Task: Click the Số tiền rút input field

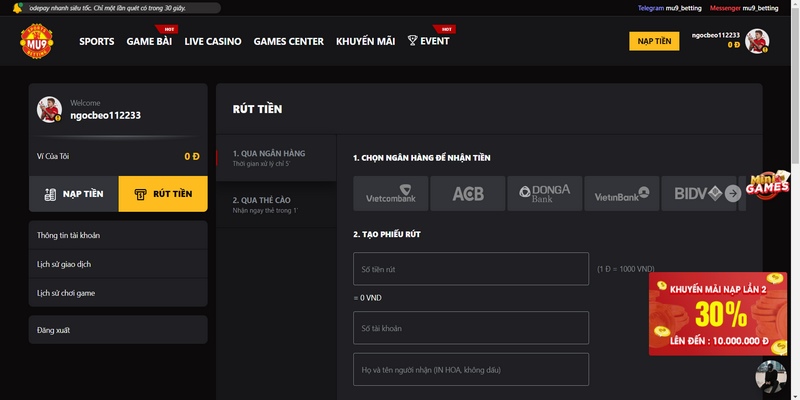Action: pyautogui.click(x=470, y=269)
